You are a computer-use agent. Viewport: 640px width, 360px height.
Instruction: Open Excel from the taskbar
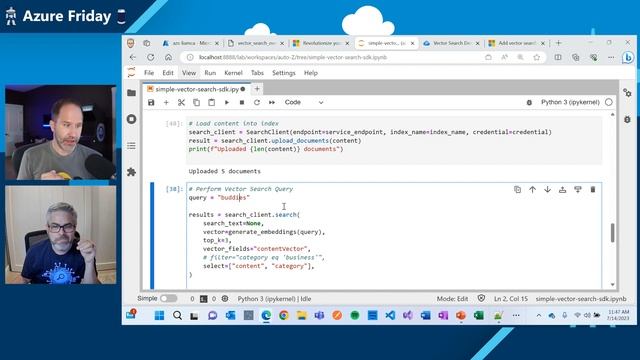pos(478,315)
